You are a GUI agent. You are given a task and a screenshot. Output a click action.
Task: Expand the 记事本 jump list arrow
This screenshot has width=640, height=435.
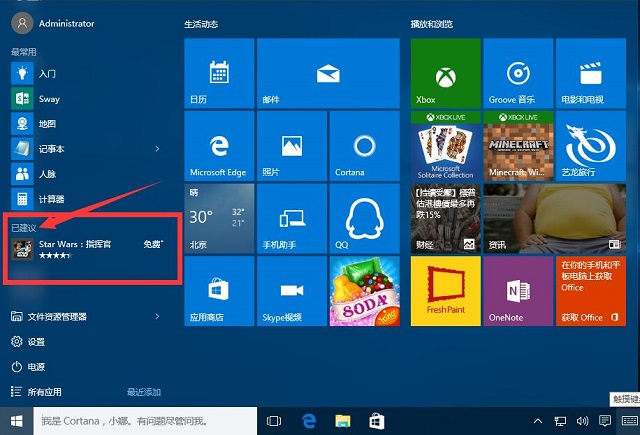click(157, 149)
